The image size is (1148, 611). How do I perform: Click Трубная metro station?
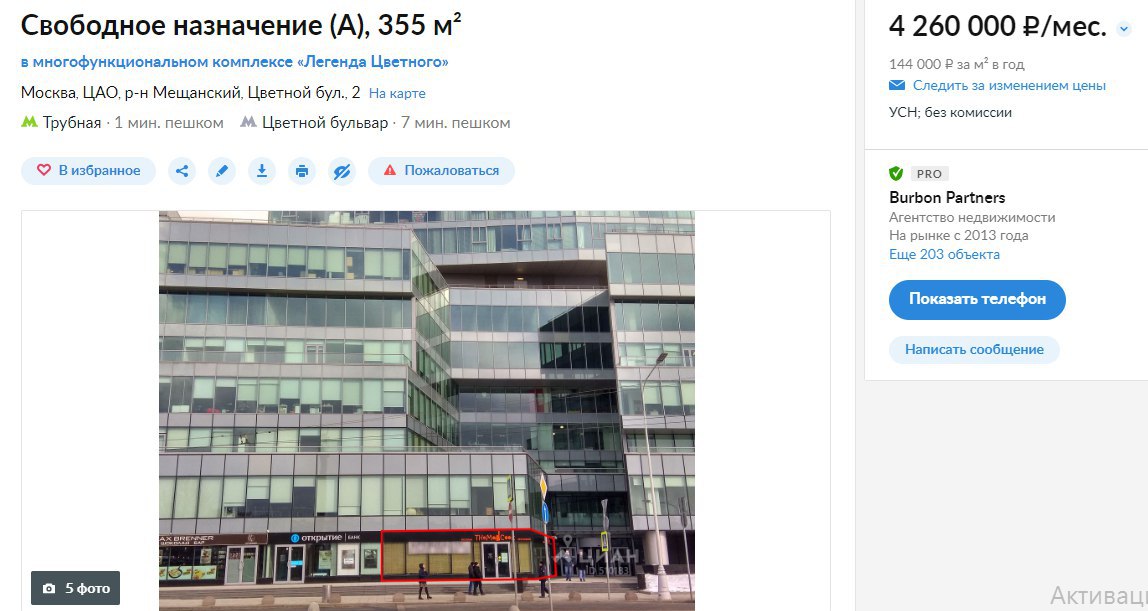point(72,123)
